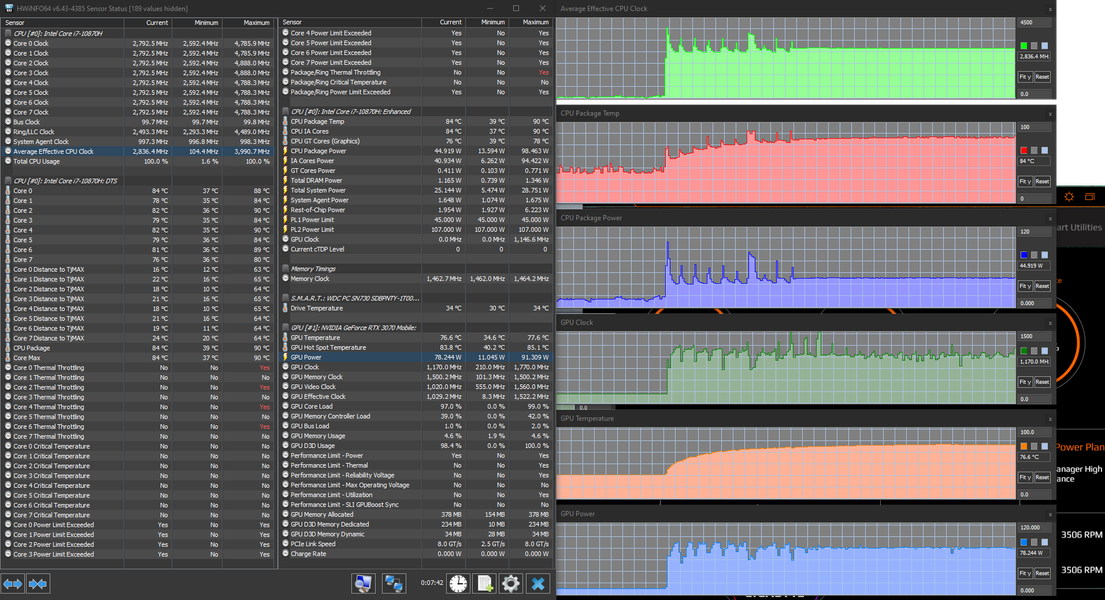Click the green swatch in CPU Clock graph
Screen dimensions: 1105x600
[1024, 46]
